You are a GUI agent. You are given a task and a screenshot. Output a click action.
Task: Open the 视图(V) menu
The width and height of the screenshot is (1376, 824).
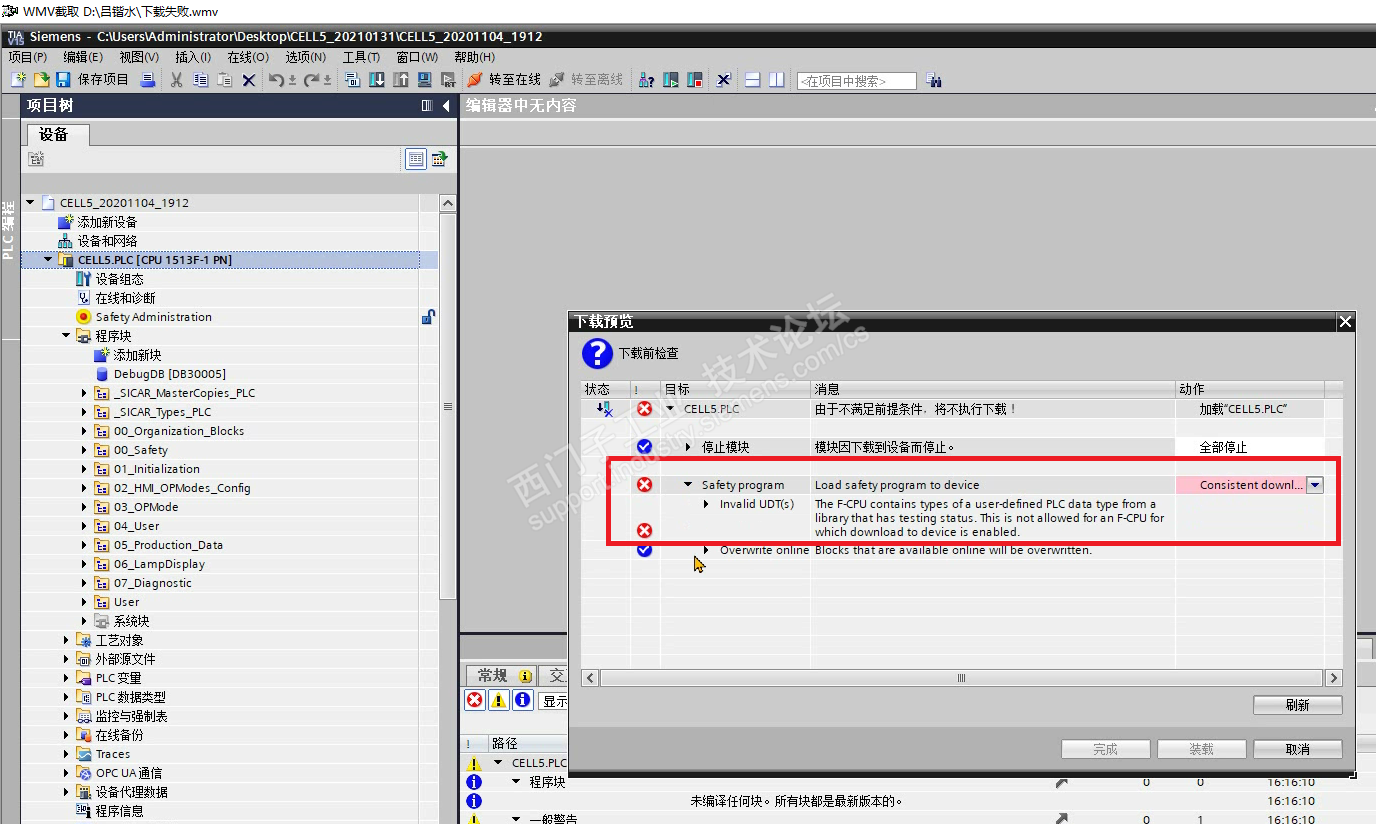[138, 57]
